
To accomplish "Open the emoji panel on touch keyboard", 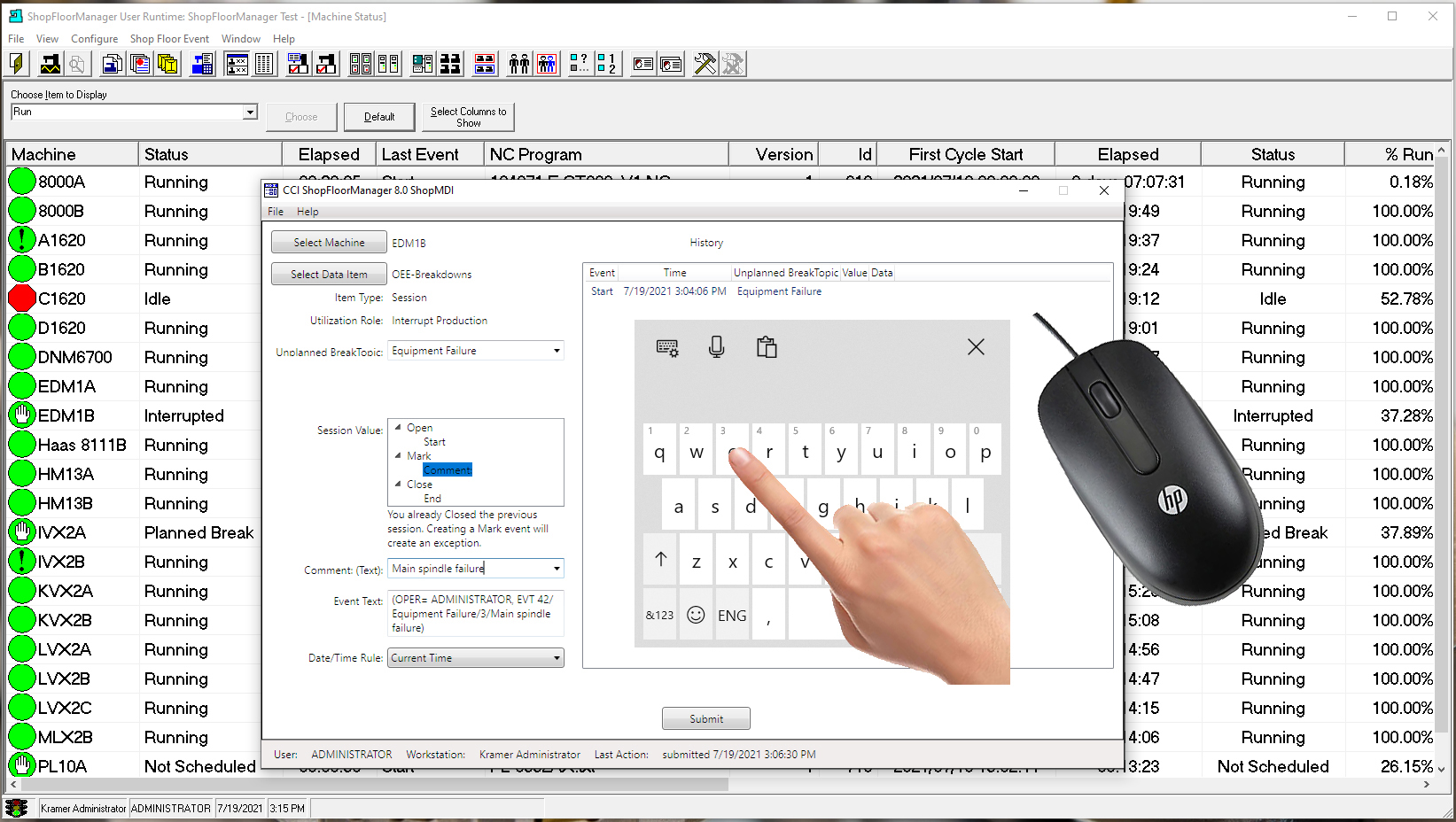I will tap(697, 615).
